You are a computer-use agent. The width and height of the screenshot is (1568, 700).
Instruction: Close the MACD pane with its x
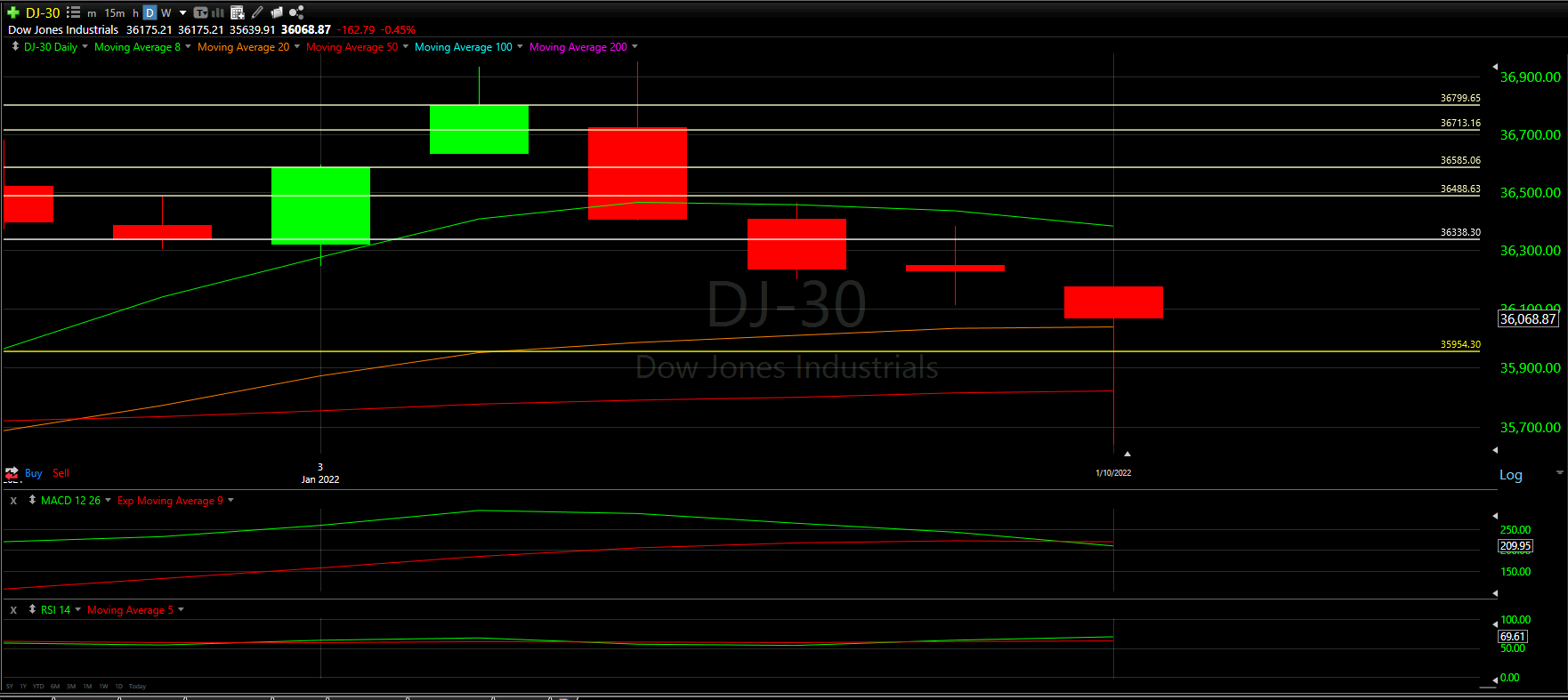13,501
